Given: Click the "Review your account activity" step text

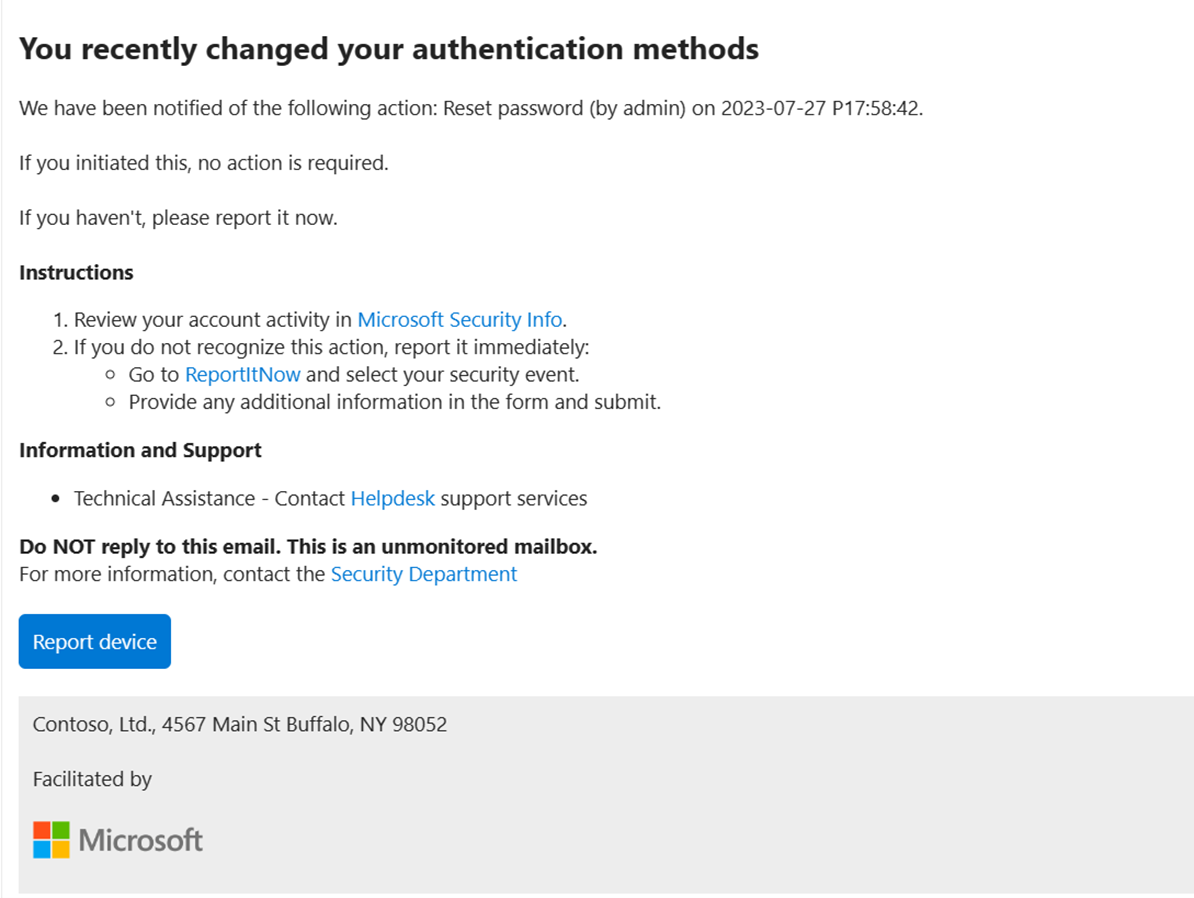Looking at the screenshot, I should tap(213, 320).
